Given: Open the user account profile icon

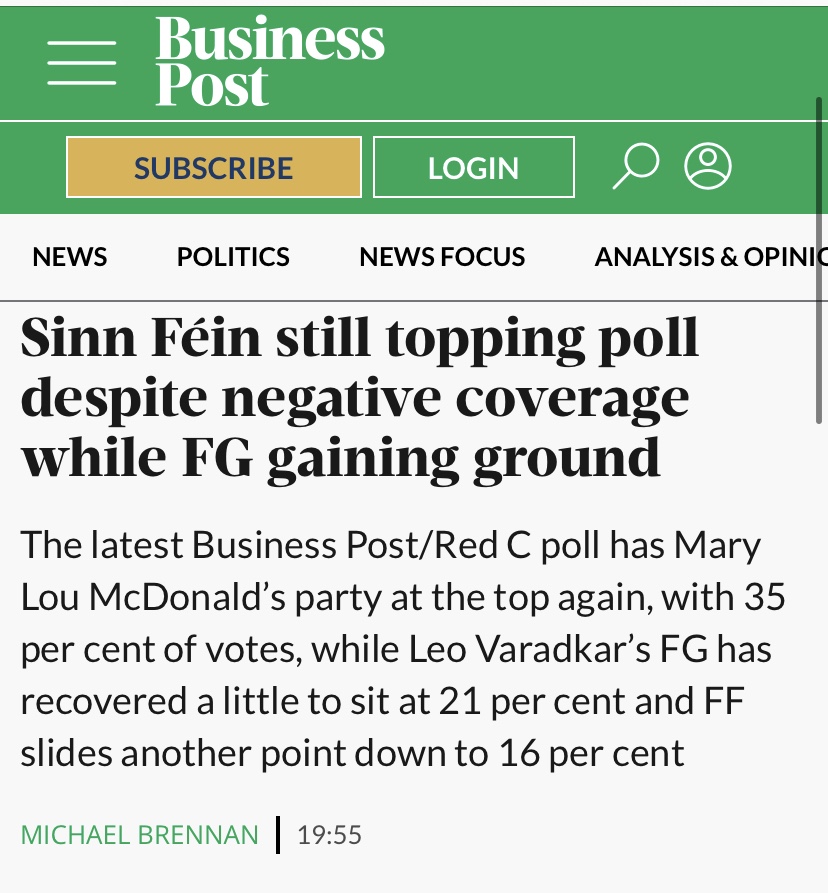Looking at the screenshot, I should [x=708, y=166].
